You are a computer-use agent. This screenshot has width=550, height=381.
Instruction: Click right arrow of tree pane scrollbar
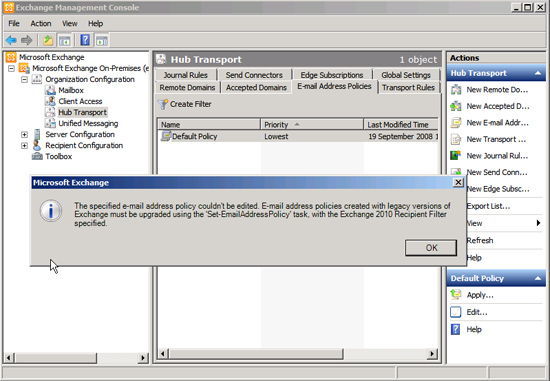[x=142, y=358]
